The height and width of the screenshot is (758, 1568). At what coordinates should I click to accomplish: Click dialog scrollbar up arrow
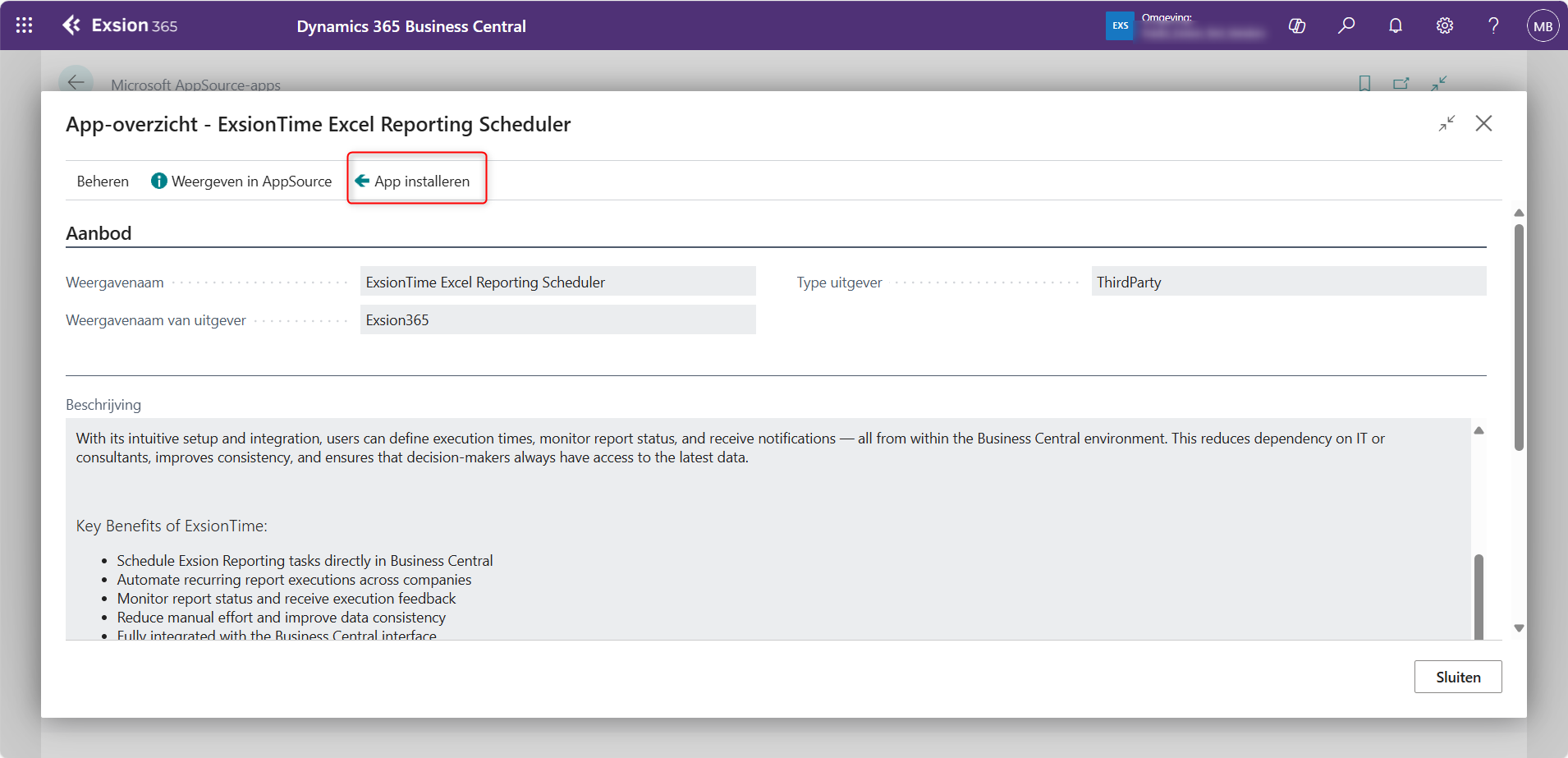coord(1519,213)
